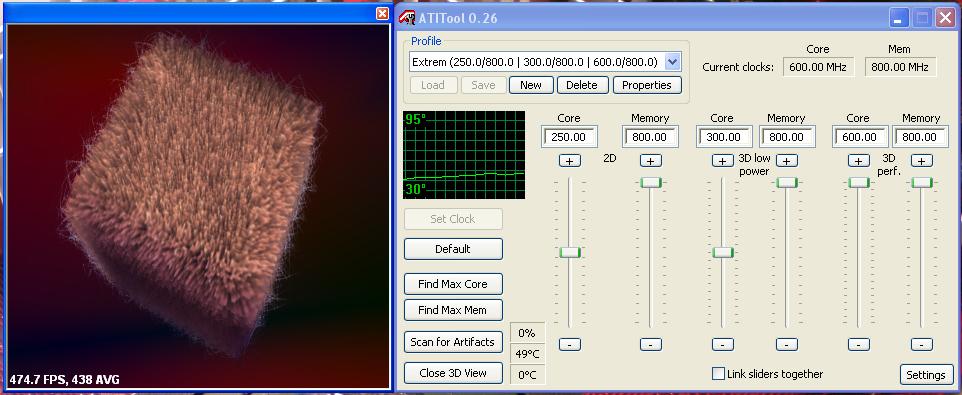Click the 2D Core field showing 250.00
This screenshot has height=395, width=962.
click(x=569, y=137)
